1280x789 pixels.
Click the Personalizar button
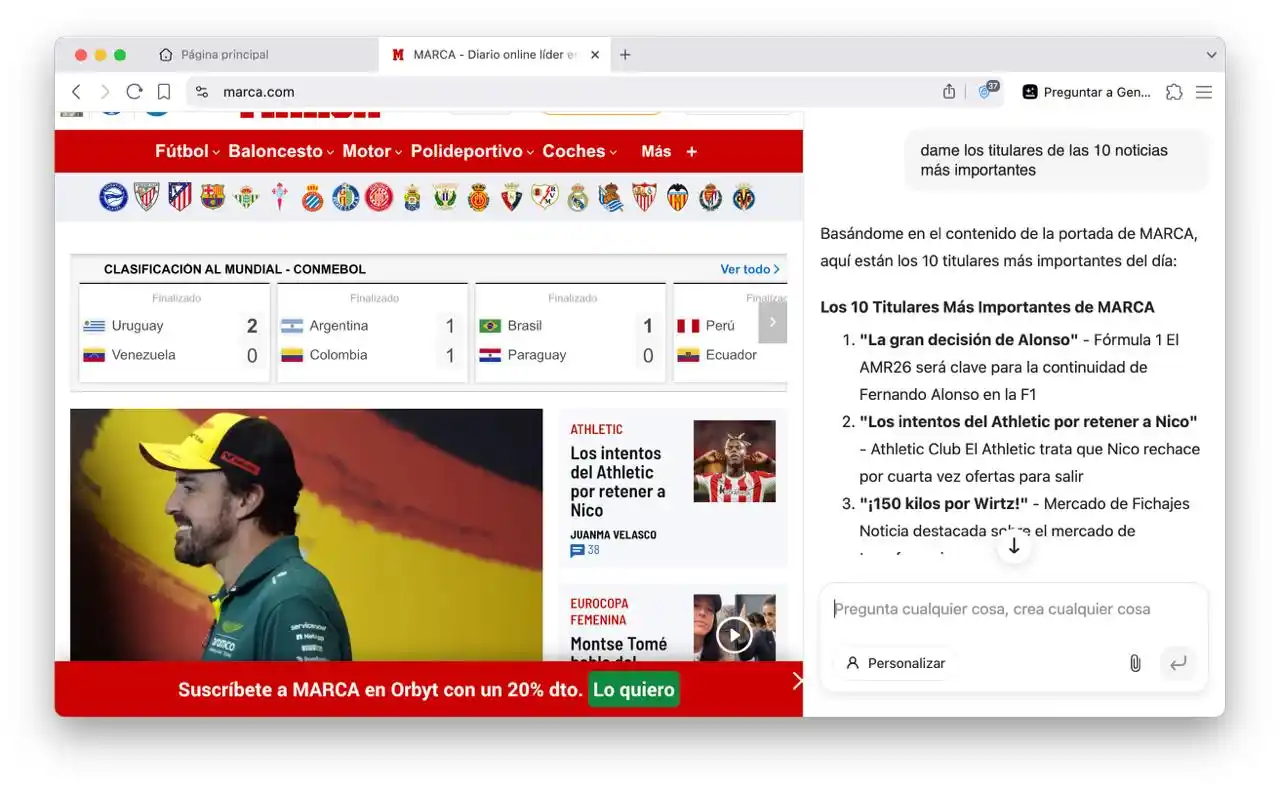pos(896,663)
